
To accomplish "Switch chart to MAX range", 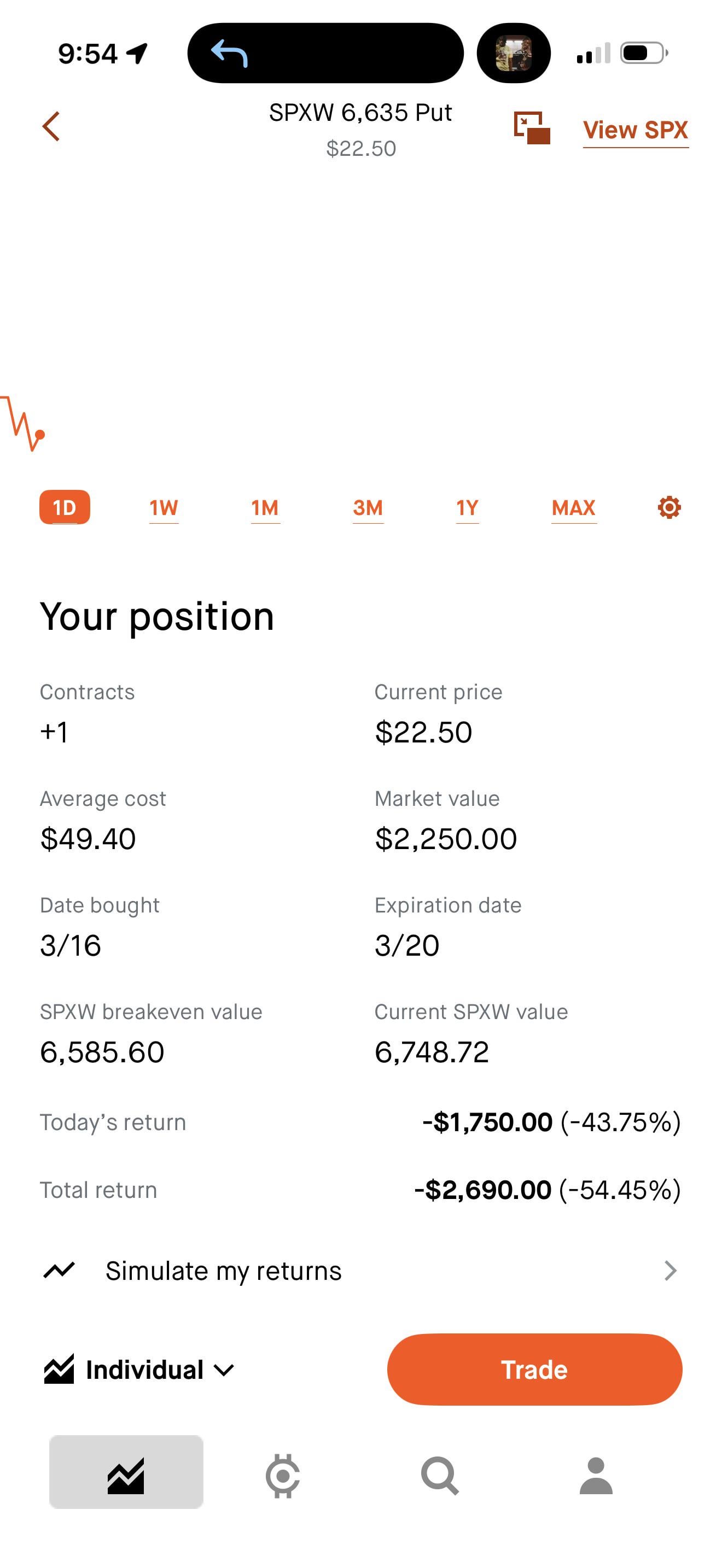I will coord(573,508).
